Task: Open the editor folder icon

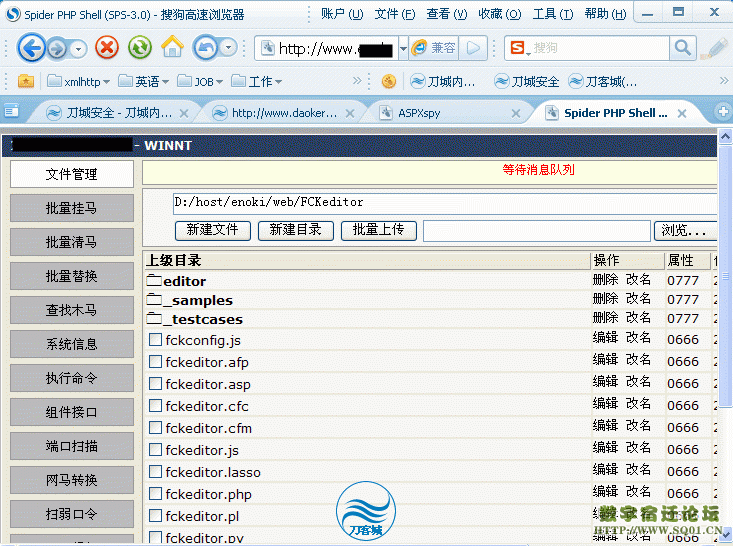Action: (154, 280)
